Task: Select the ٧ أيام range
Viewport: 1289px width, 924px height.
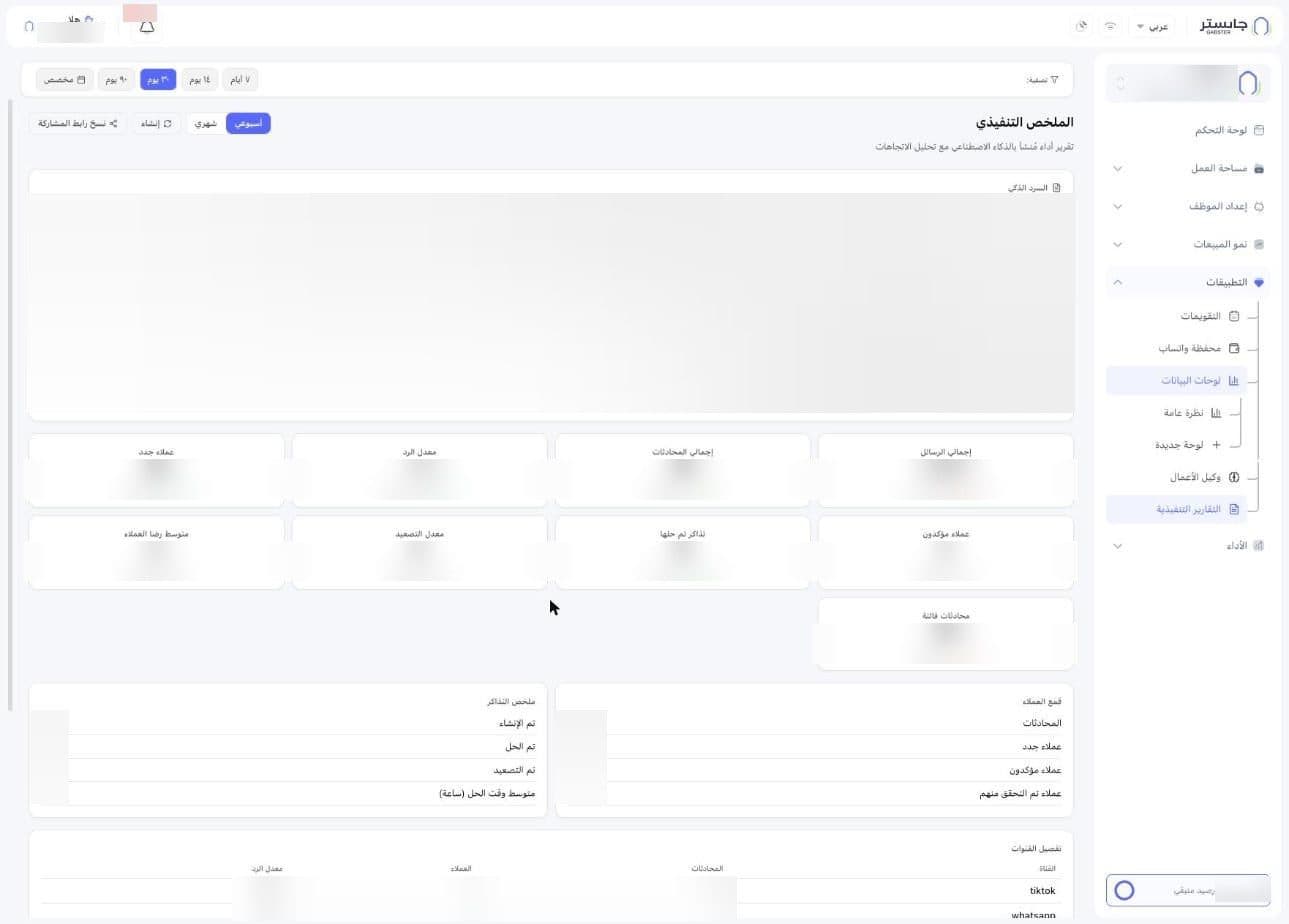Action: (x=240, y=79)
